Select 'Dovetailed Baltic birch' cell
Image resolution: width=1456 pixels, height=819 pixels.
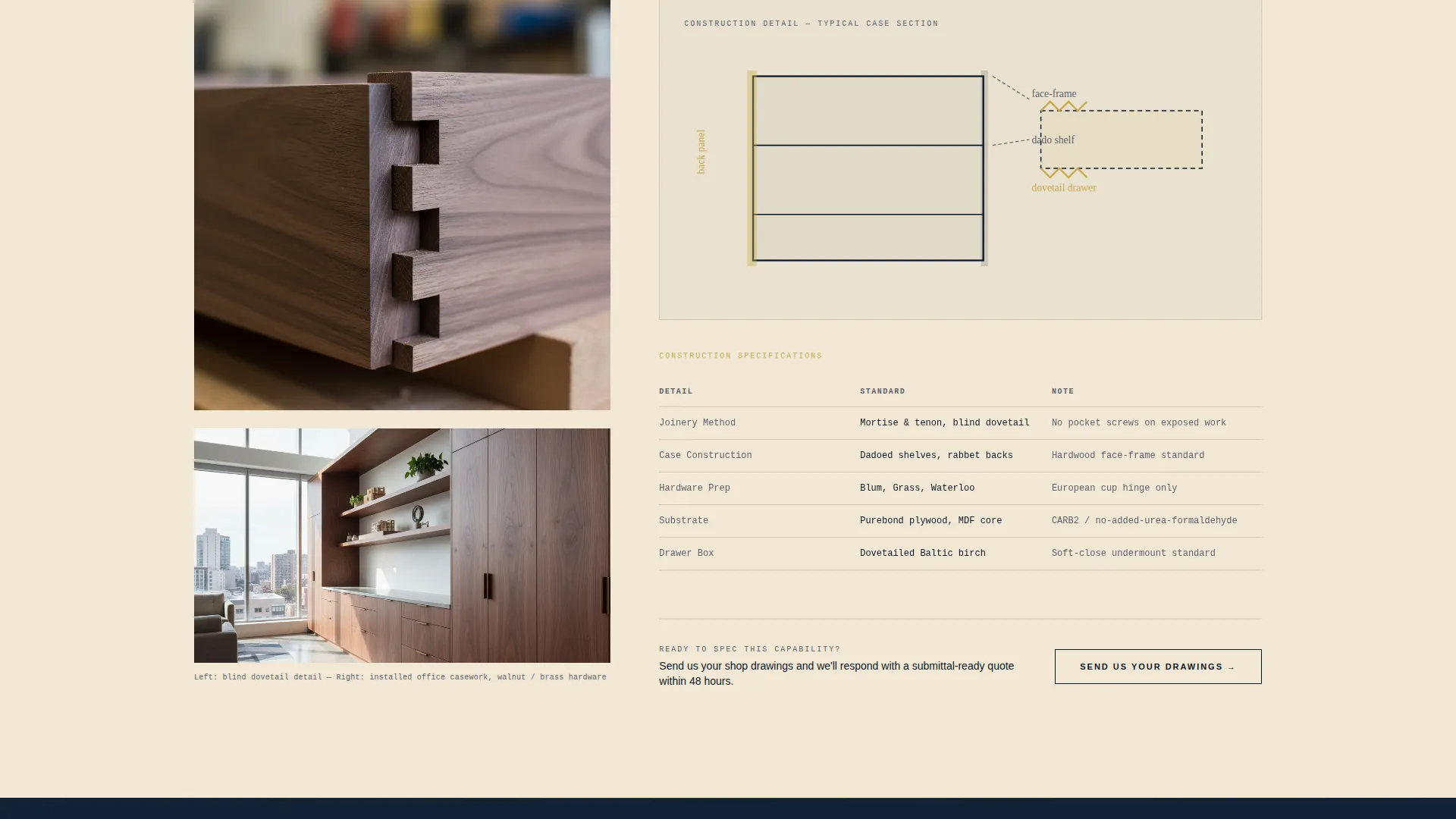tap(923, 554)
